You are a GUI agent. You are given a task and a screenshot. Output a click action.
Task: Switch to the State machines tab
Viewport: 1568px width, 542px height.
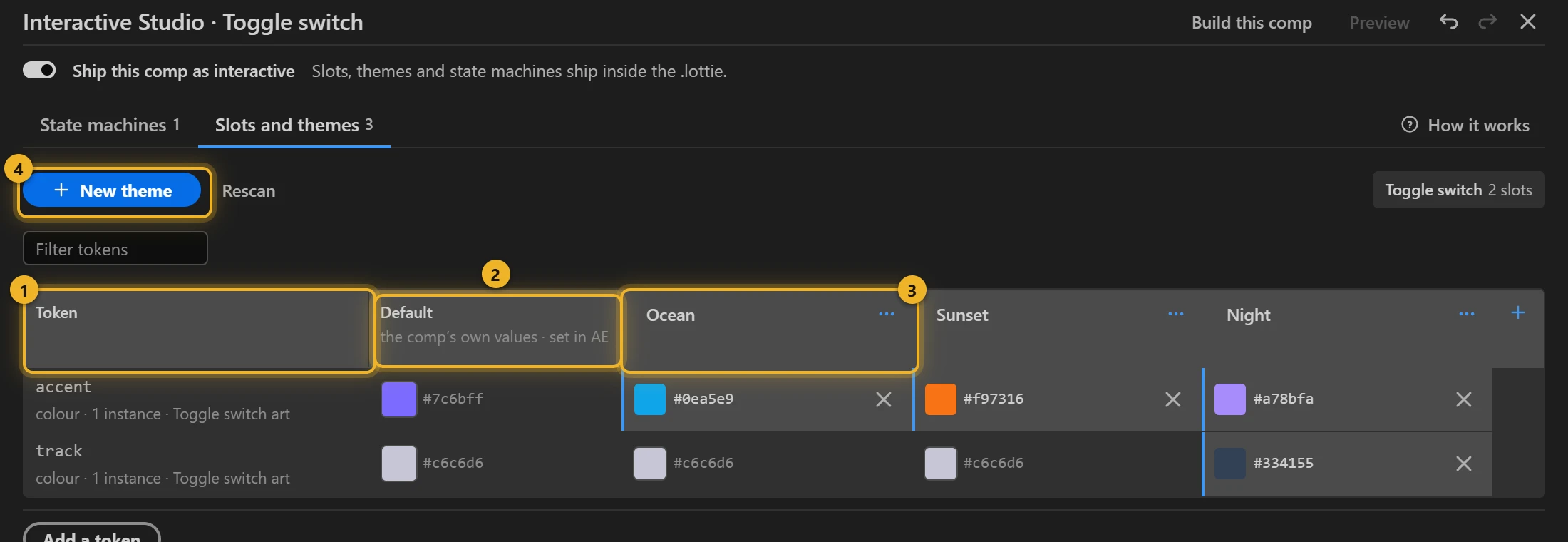point(110,125)
